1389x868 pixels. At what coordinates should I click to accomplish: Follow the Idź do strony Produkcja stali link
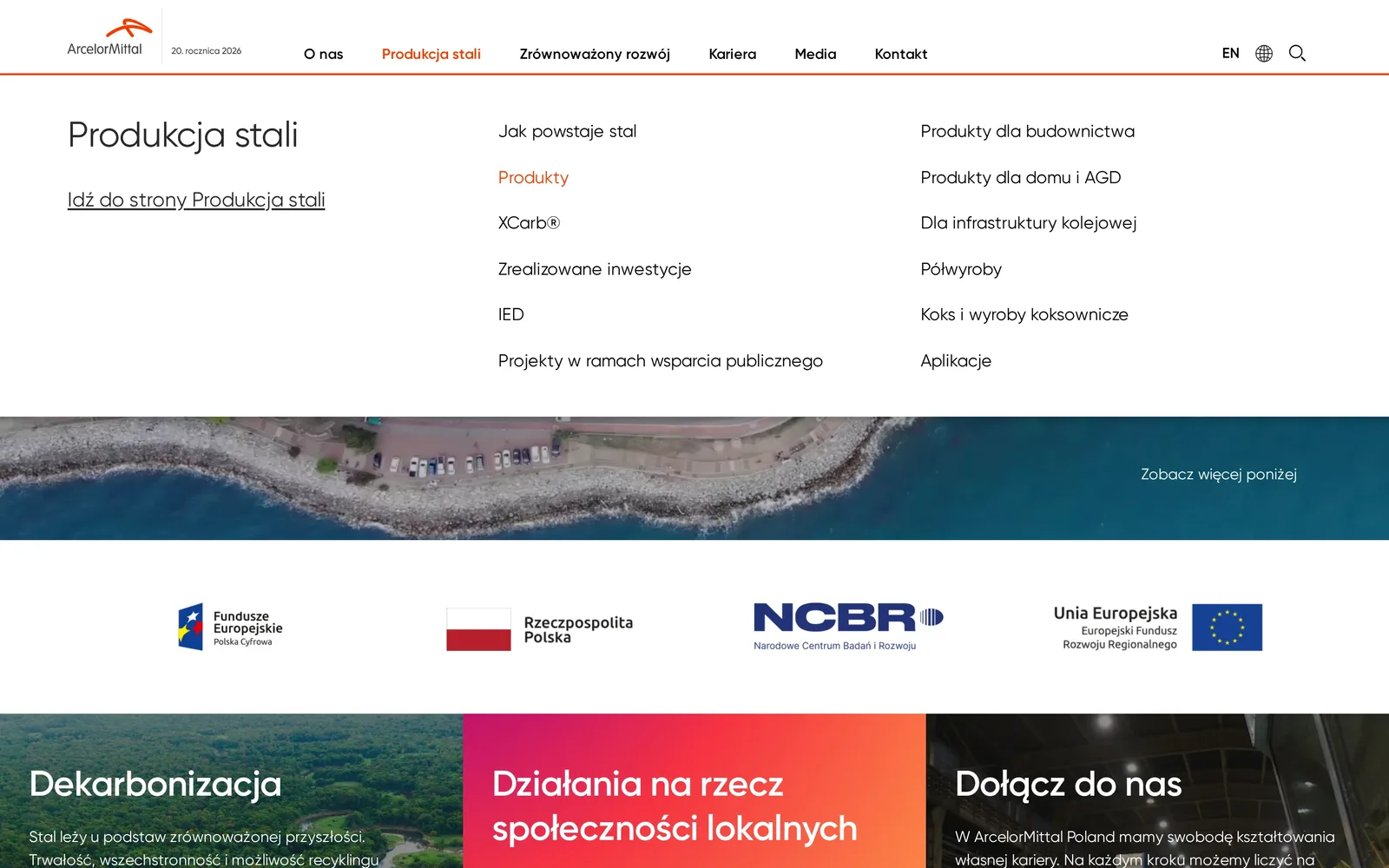[x=196, y=200]
